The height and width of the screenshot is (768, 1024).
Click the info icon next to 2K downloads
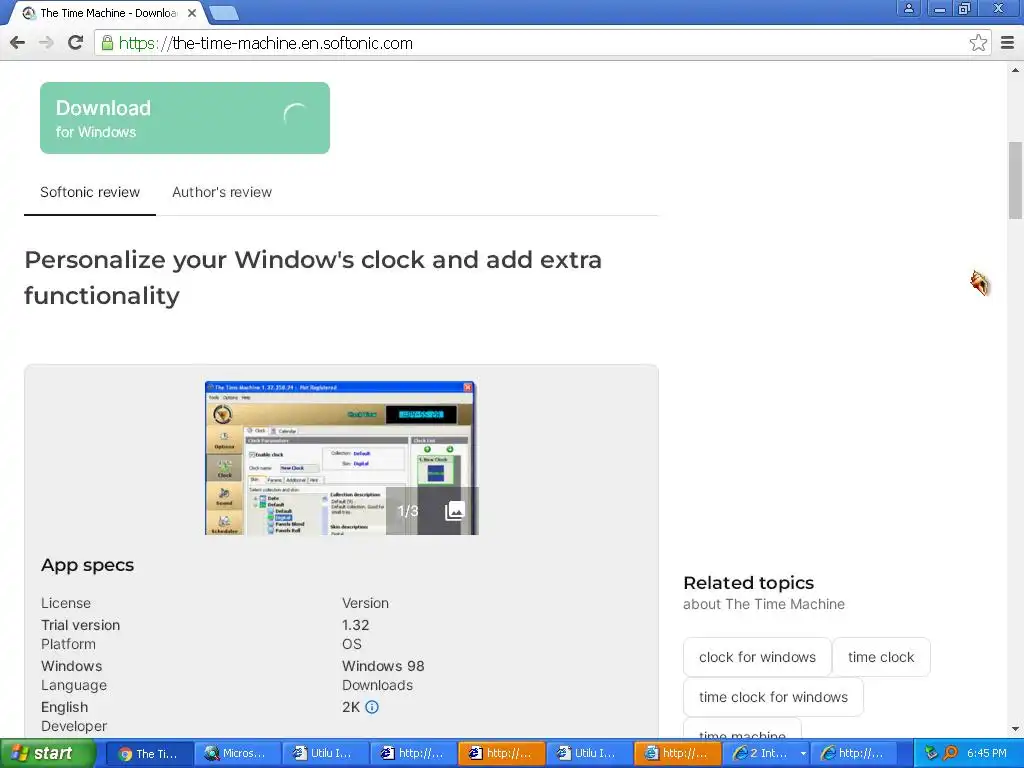pos(372,707)
